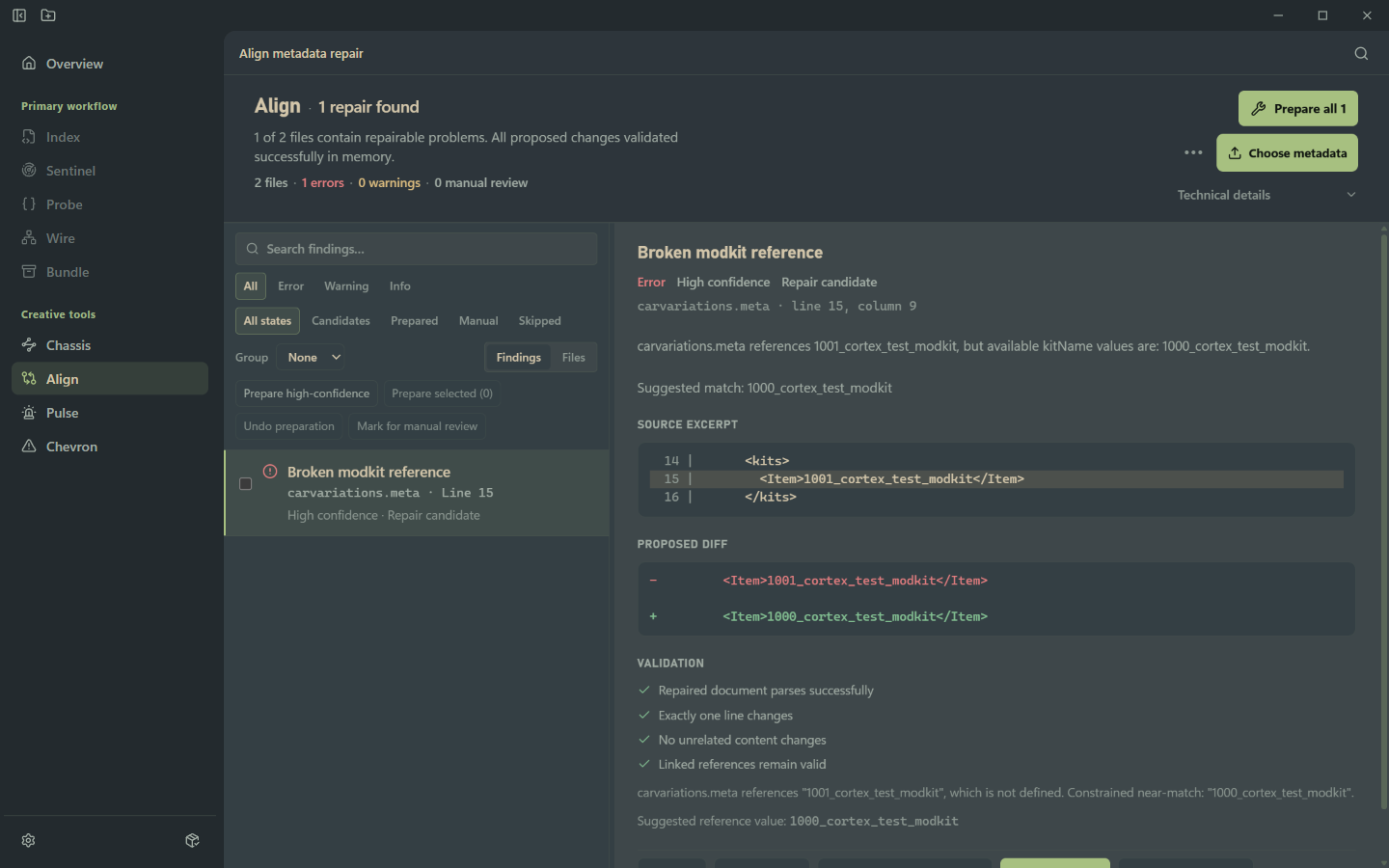This screenshot has height=868, width=1389.
Task: Open the Probe workflow step
Action: tap(110, 204)
